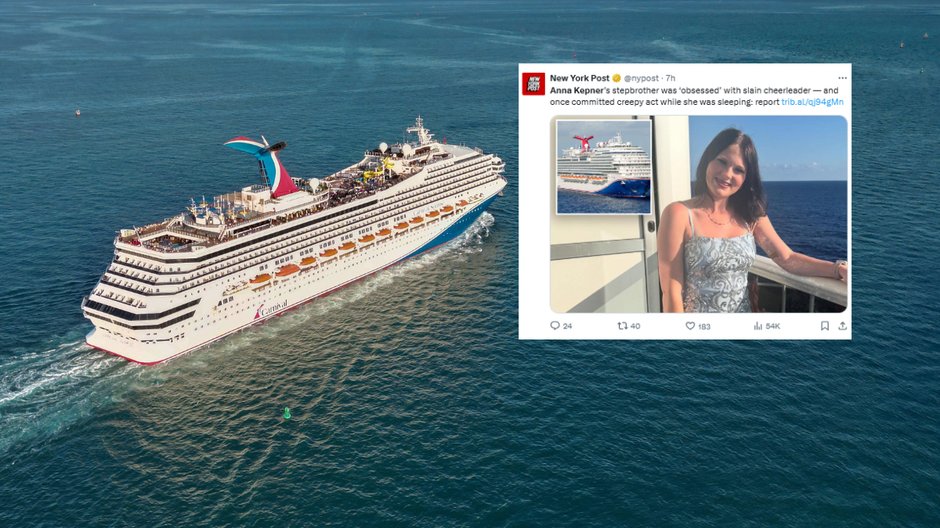Click the reply speech-bubble icon
This screenshot has width=940, height=528.
pyautogui.click(x=555, y=326)
